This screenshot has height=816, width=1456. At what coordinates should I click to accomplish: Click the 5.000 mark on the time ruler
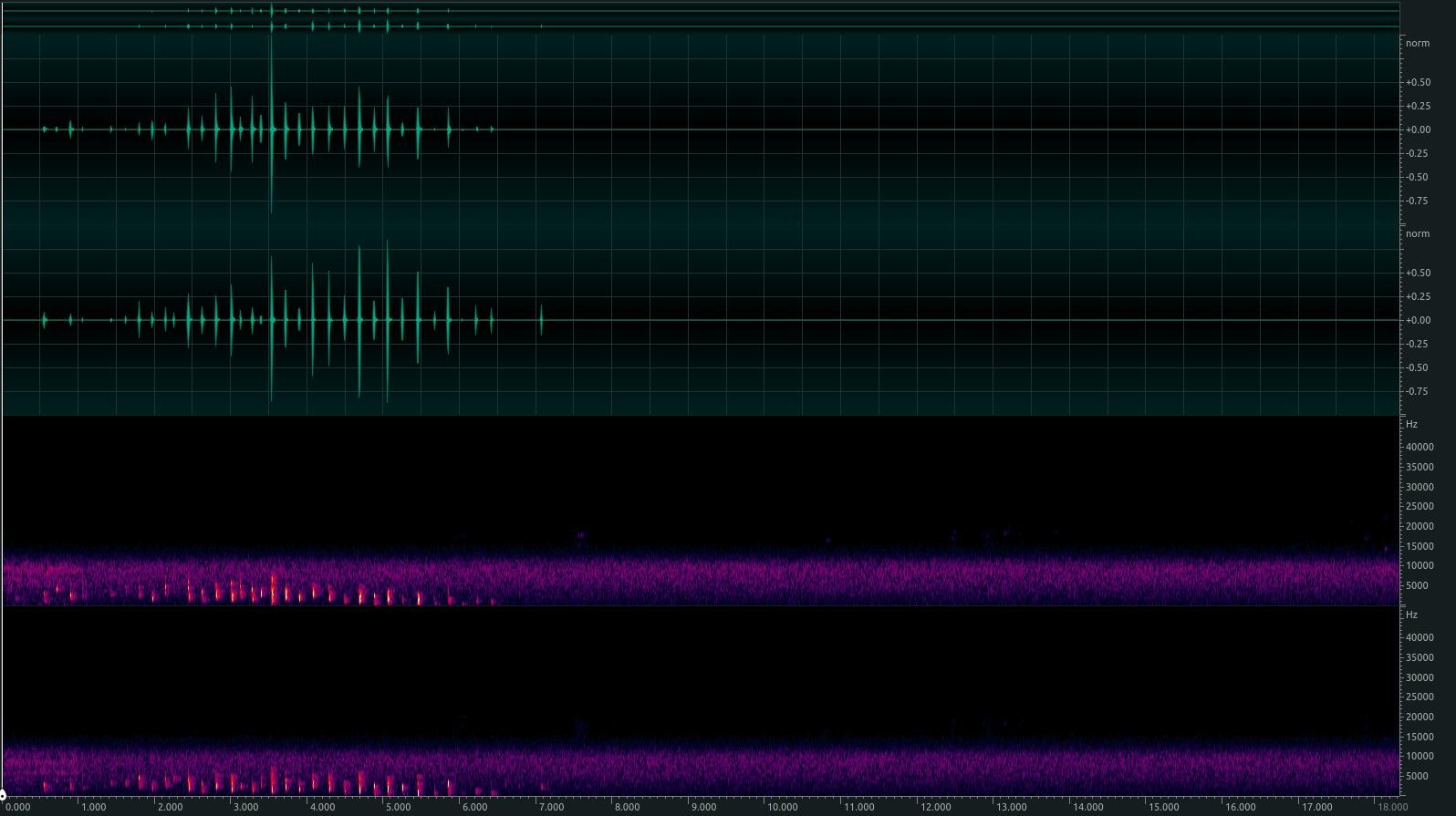(x=399, y=807)
